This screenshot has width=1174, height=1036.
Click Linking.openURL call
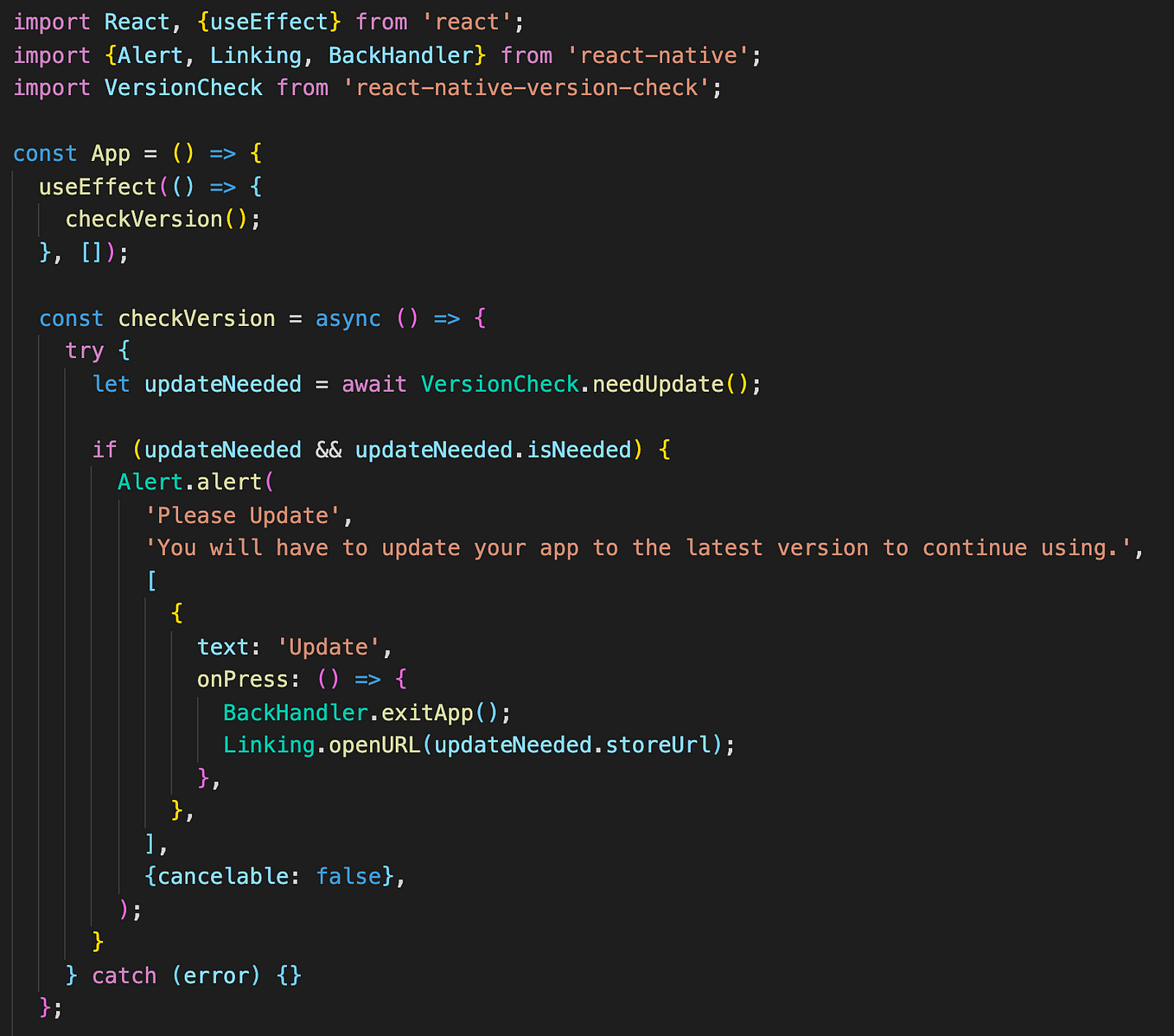click(322, 745)
